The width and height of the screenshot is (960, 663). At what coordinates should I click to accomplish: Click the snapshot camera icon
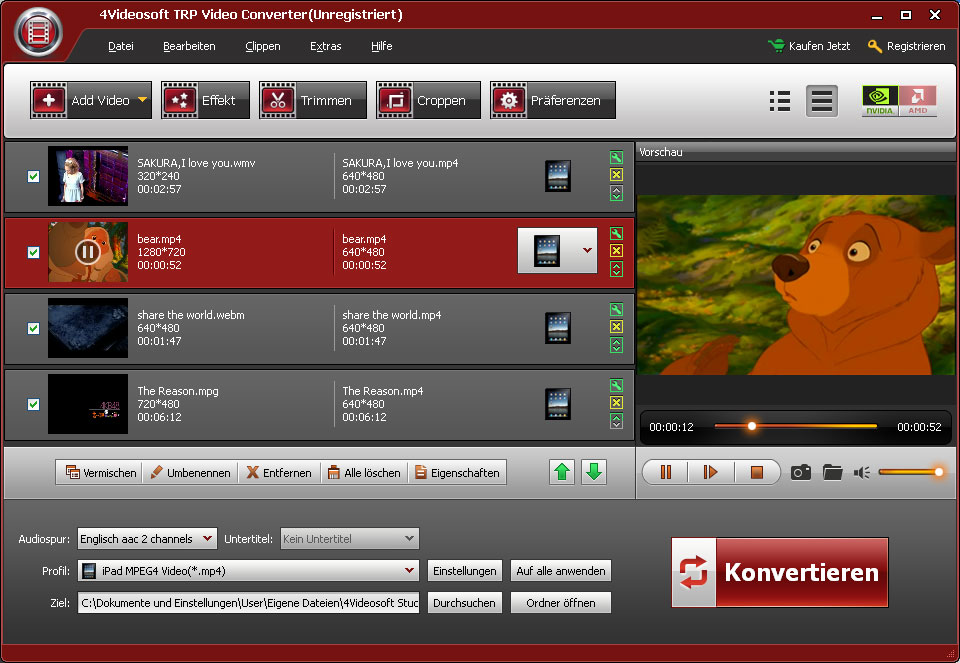point(801,472)
